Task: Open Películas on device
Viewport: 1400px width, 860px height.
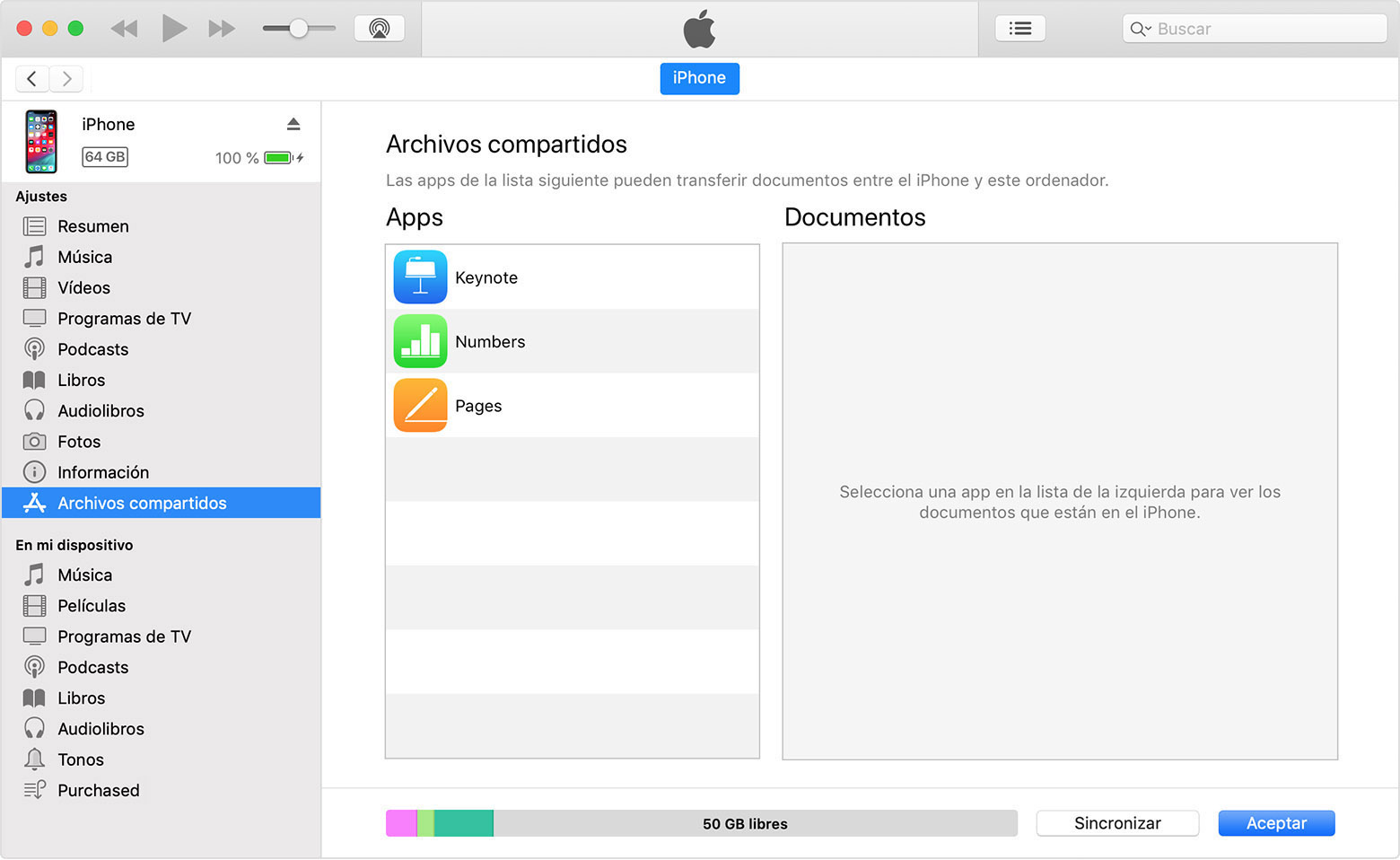Action: pyautogui.click(x=162, y=606)
